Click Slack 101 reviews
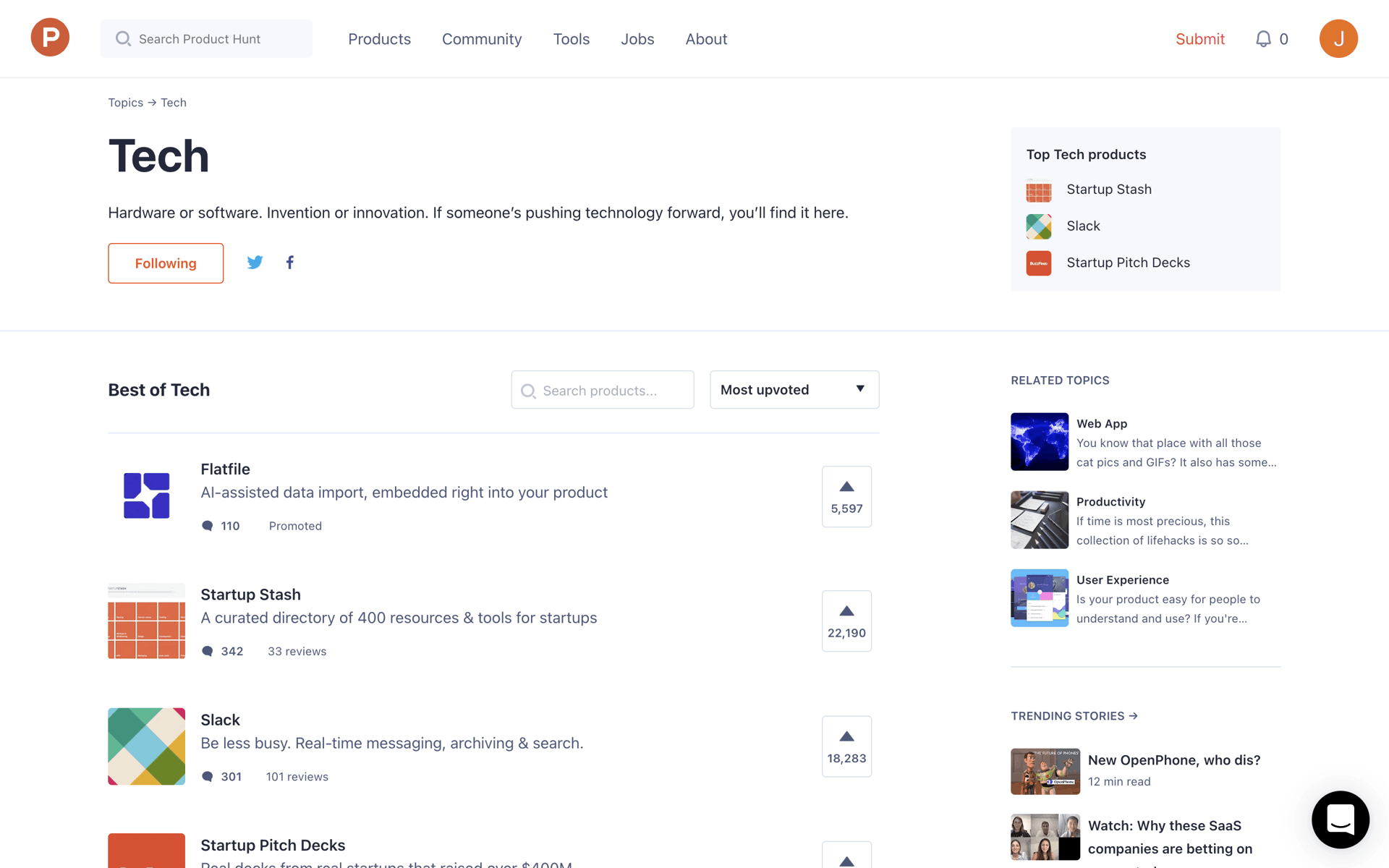The height and width of the screenshot is (868, 1389). tap(297, 777)
